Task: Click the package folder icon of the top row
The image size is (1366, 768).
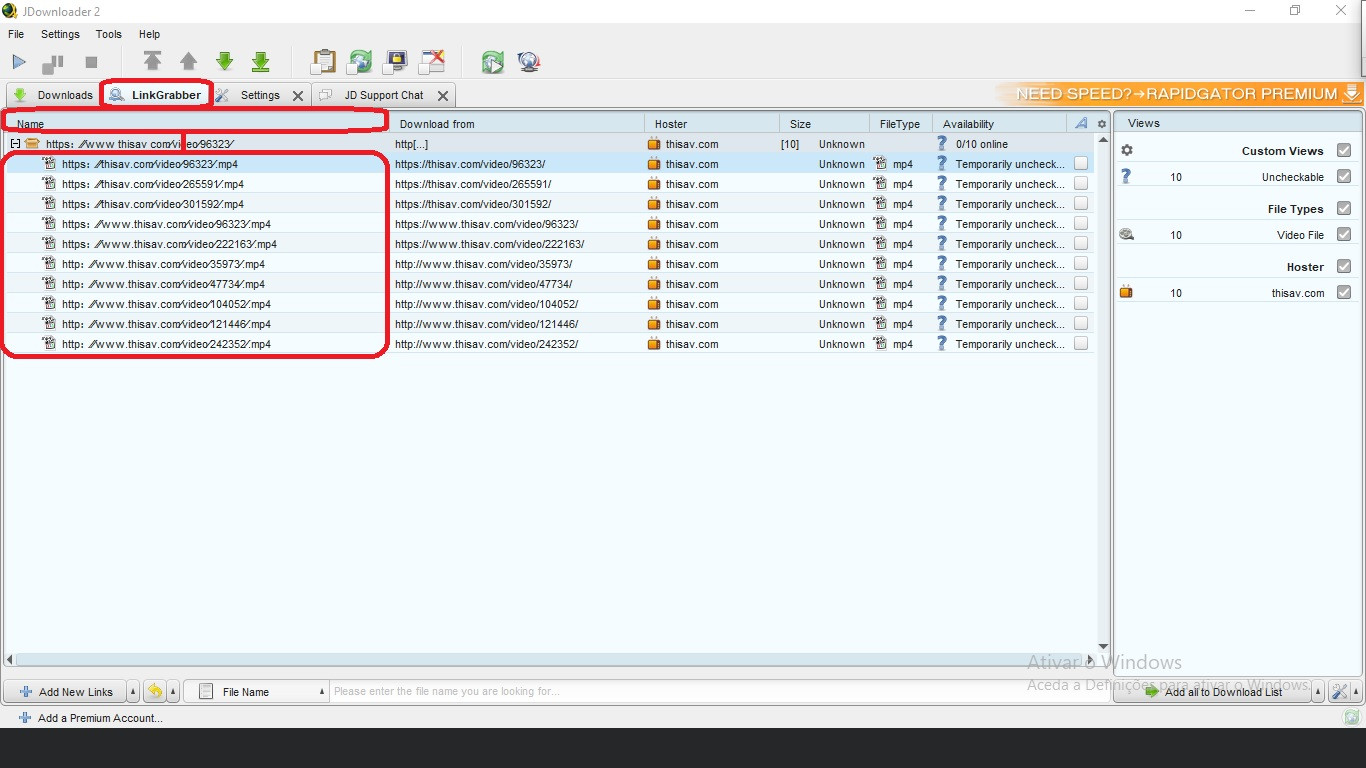Action: 32,144
